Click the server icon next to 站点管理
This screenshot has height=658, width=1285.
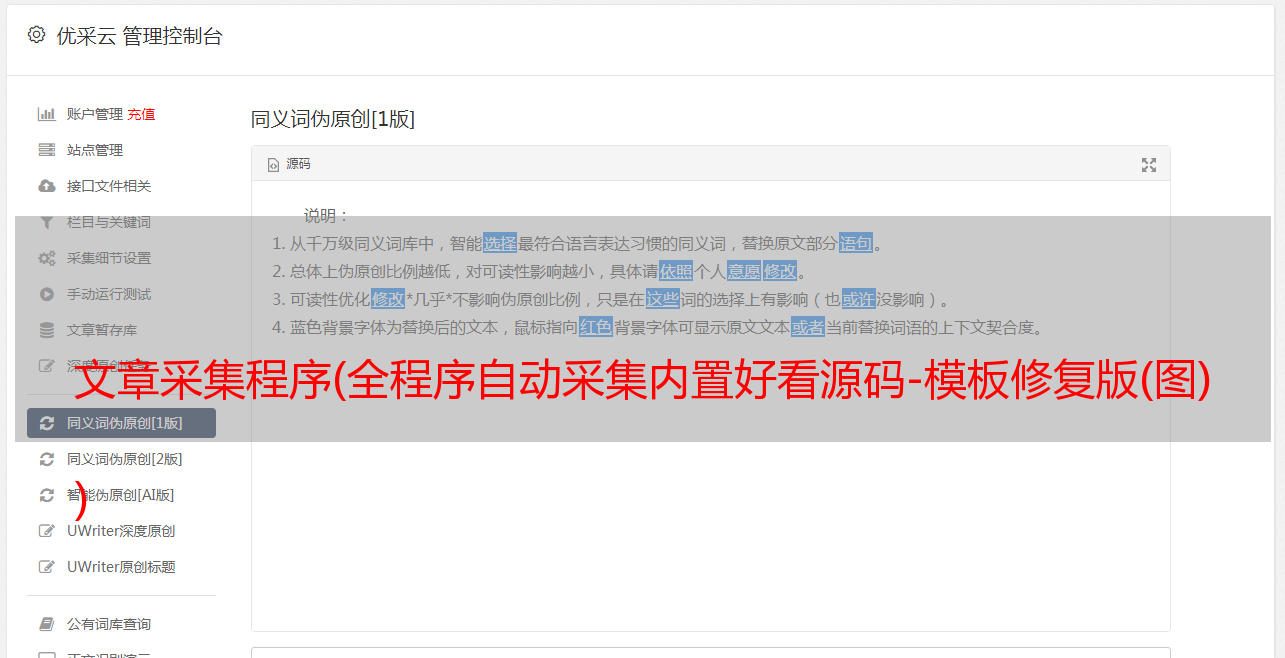(46, 150)
